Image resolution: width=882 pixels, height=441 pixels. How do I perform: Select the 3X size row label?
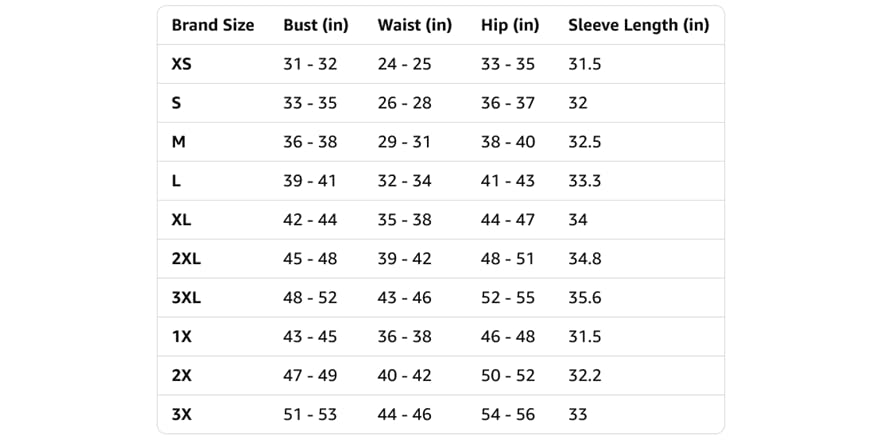point(182,415)
